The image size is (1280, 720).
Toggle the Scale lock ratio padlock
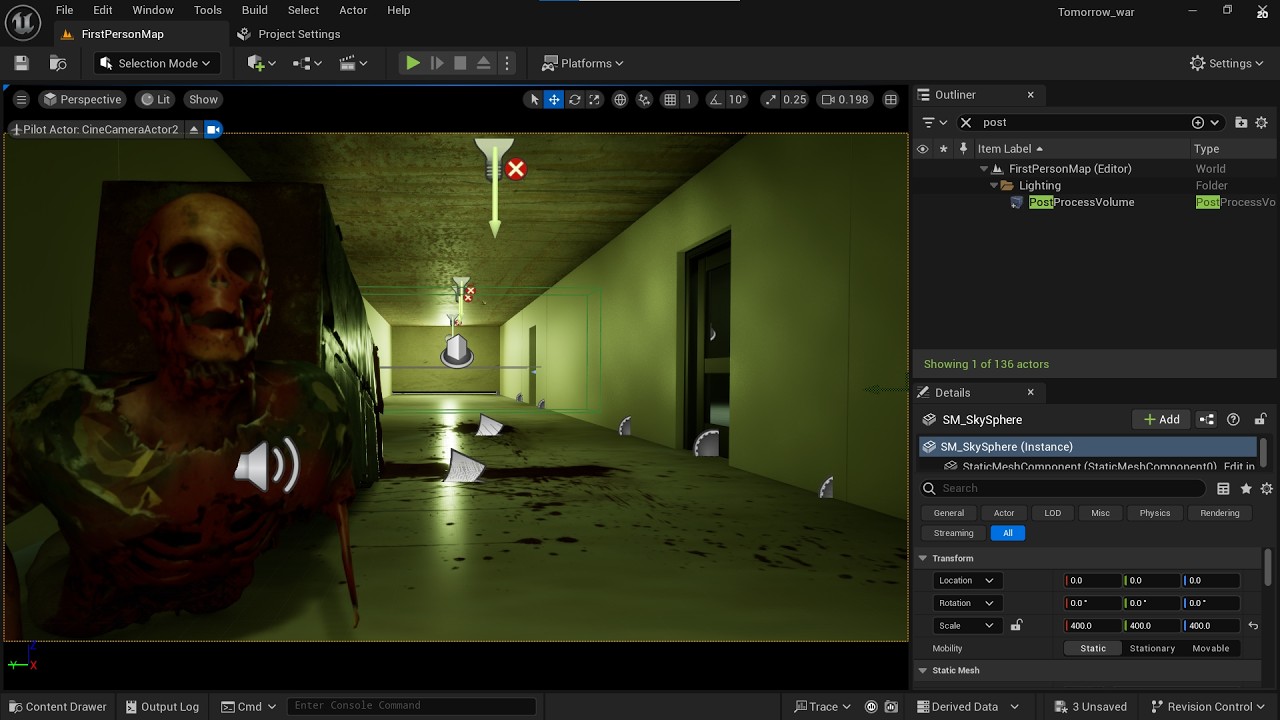[x=1016, y=625]
